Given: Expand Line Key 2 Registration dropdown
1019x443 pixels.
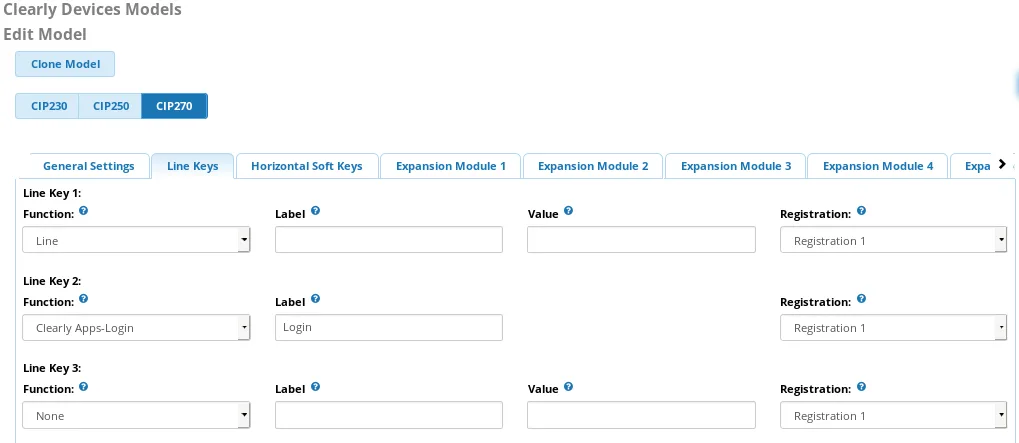Looking at the screenshot, I should click(x=893, y=327).
